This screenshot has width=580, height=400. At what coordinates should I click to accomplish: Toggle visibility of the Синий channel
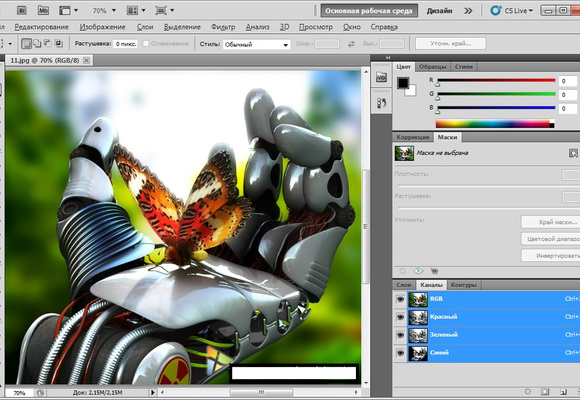click(400, 353)
